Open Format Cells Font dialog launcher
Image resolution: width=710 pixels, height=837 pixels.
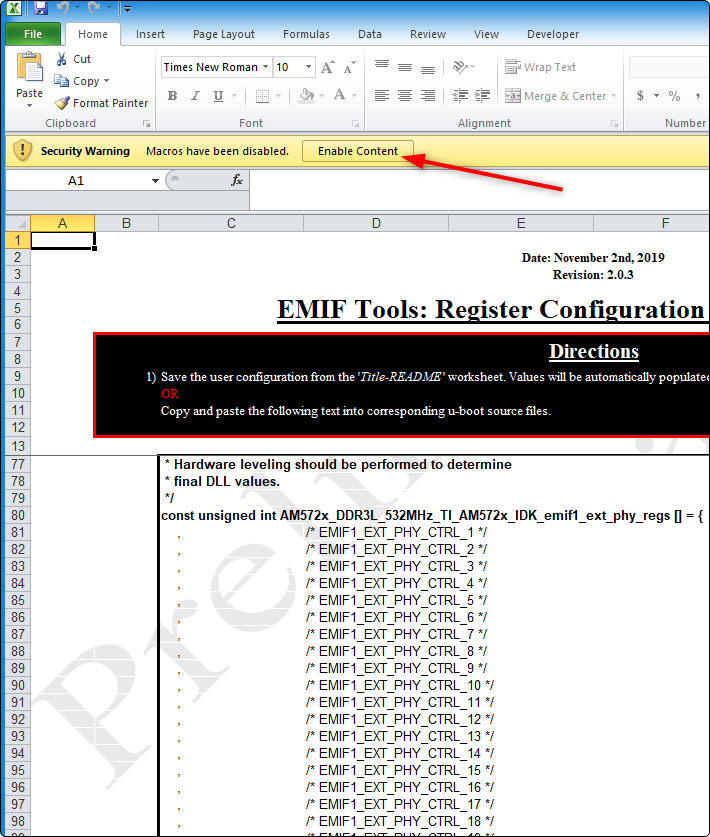pyautogui.click(x=356, y=124)
